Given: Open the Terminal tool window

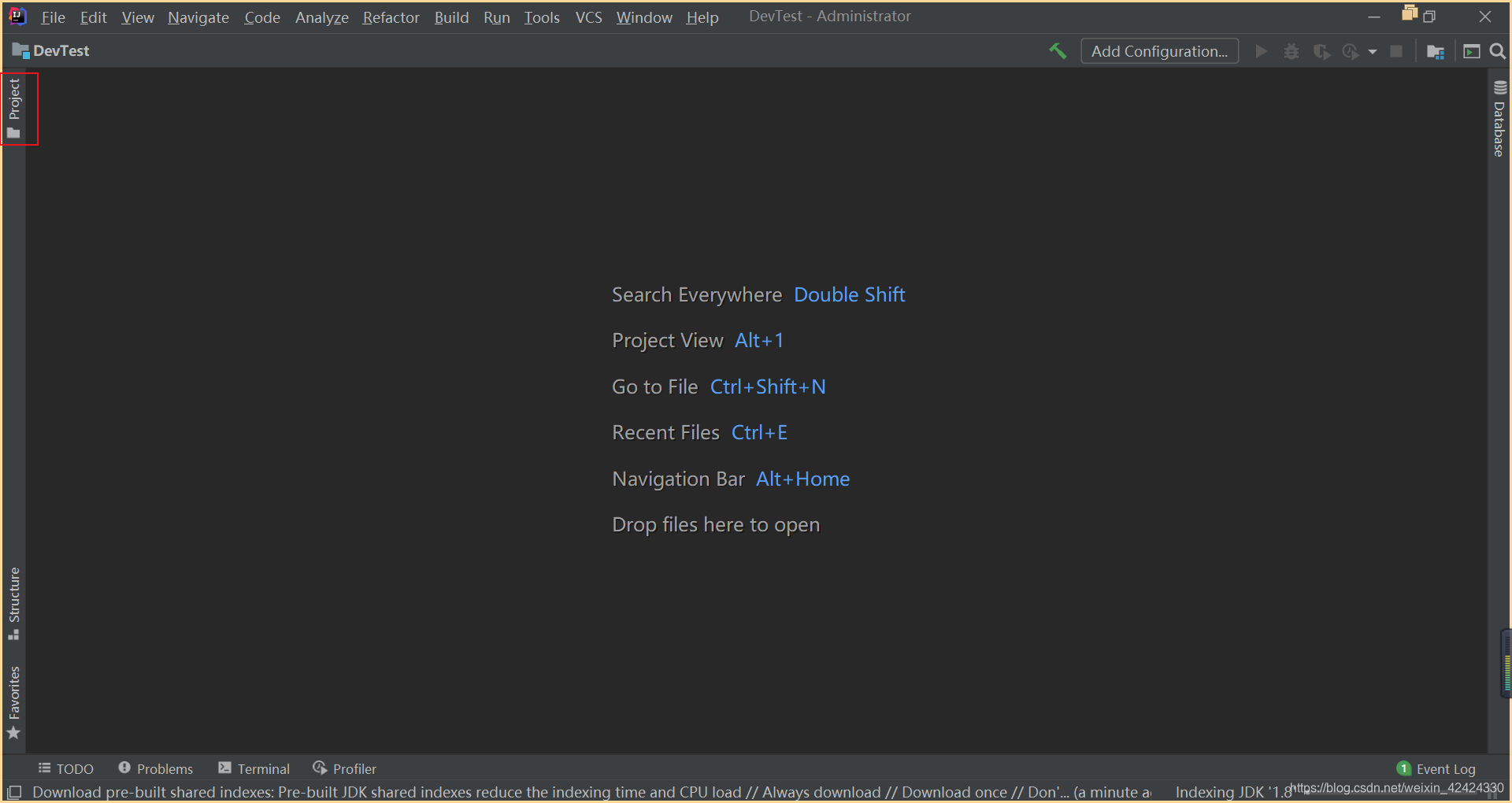Looking at the screenshot, I should click(254, 768).
